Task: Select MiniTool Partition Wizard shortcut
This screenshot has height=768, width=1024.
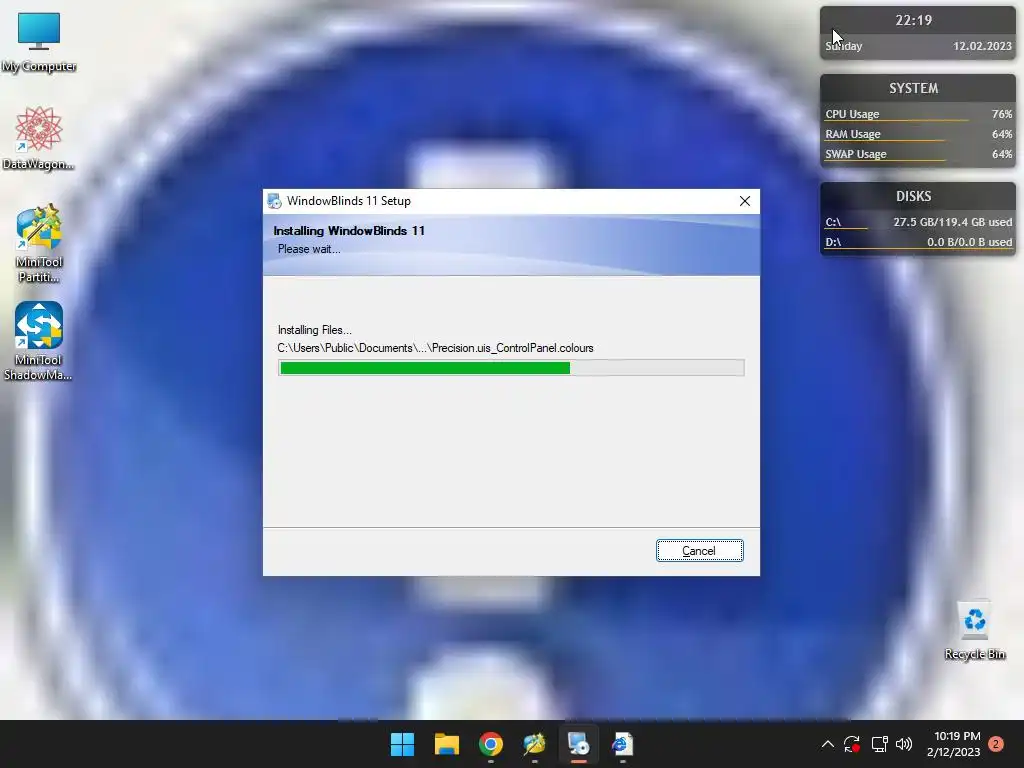Action: point(39,244)
